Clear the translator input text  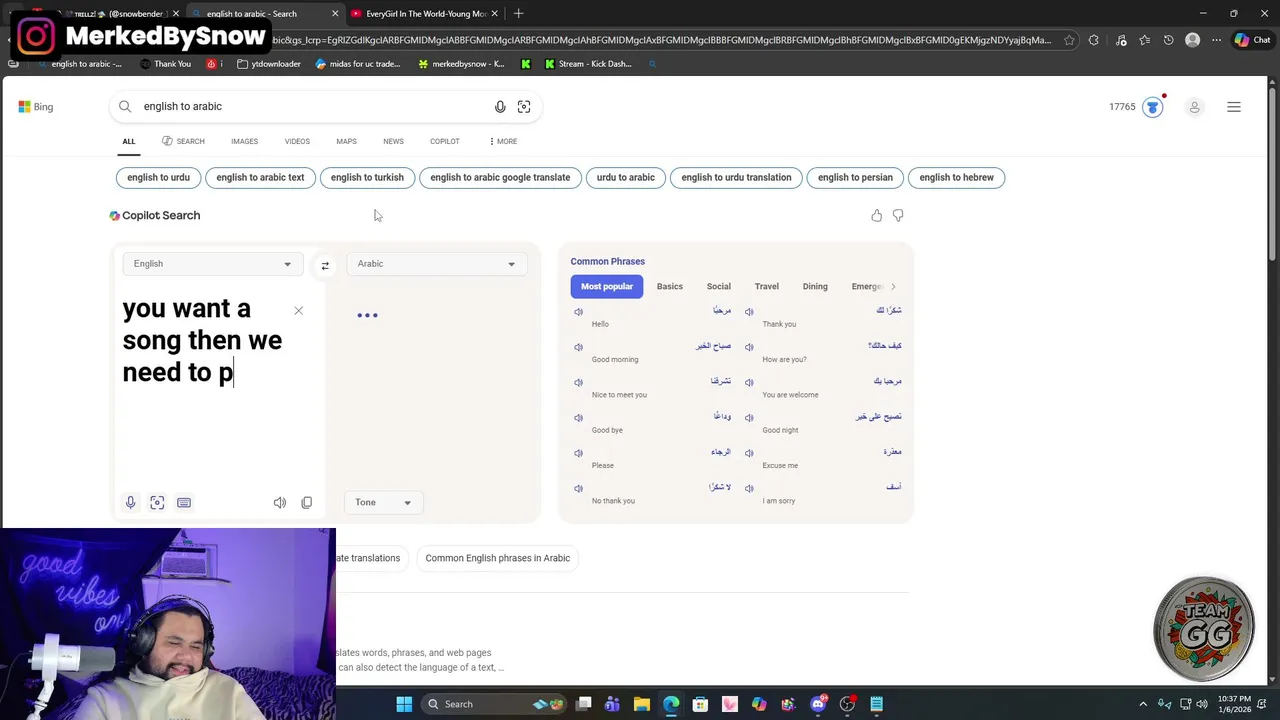pyautogui.click(x=298, y=310)
